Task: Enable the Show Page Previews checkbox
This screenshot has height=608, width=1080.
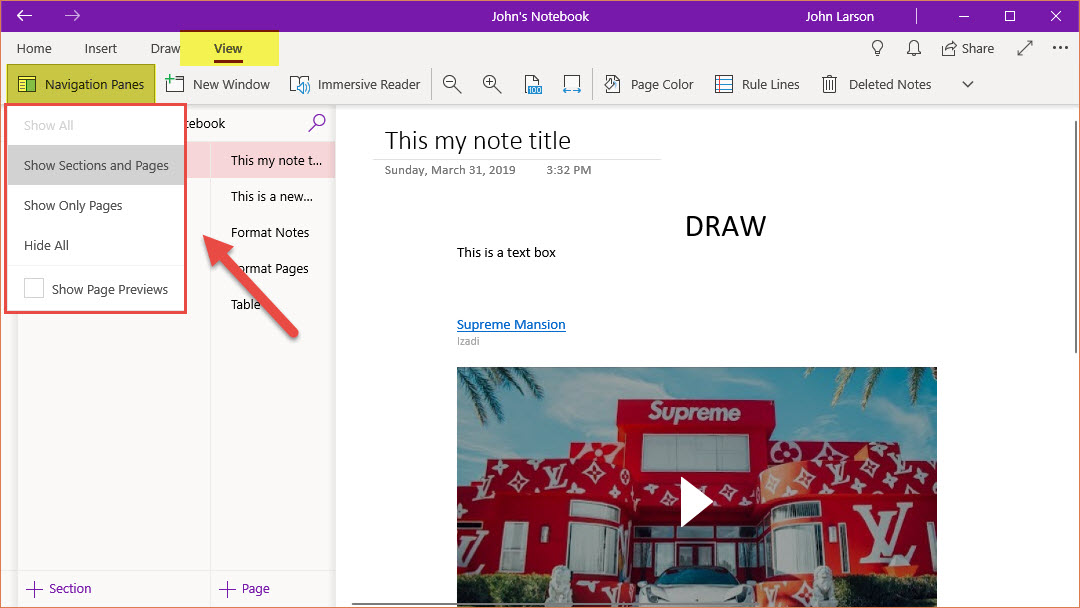Action: click(x=34, y=289)
